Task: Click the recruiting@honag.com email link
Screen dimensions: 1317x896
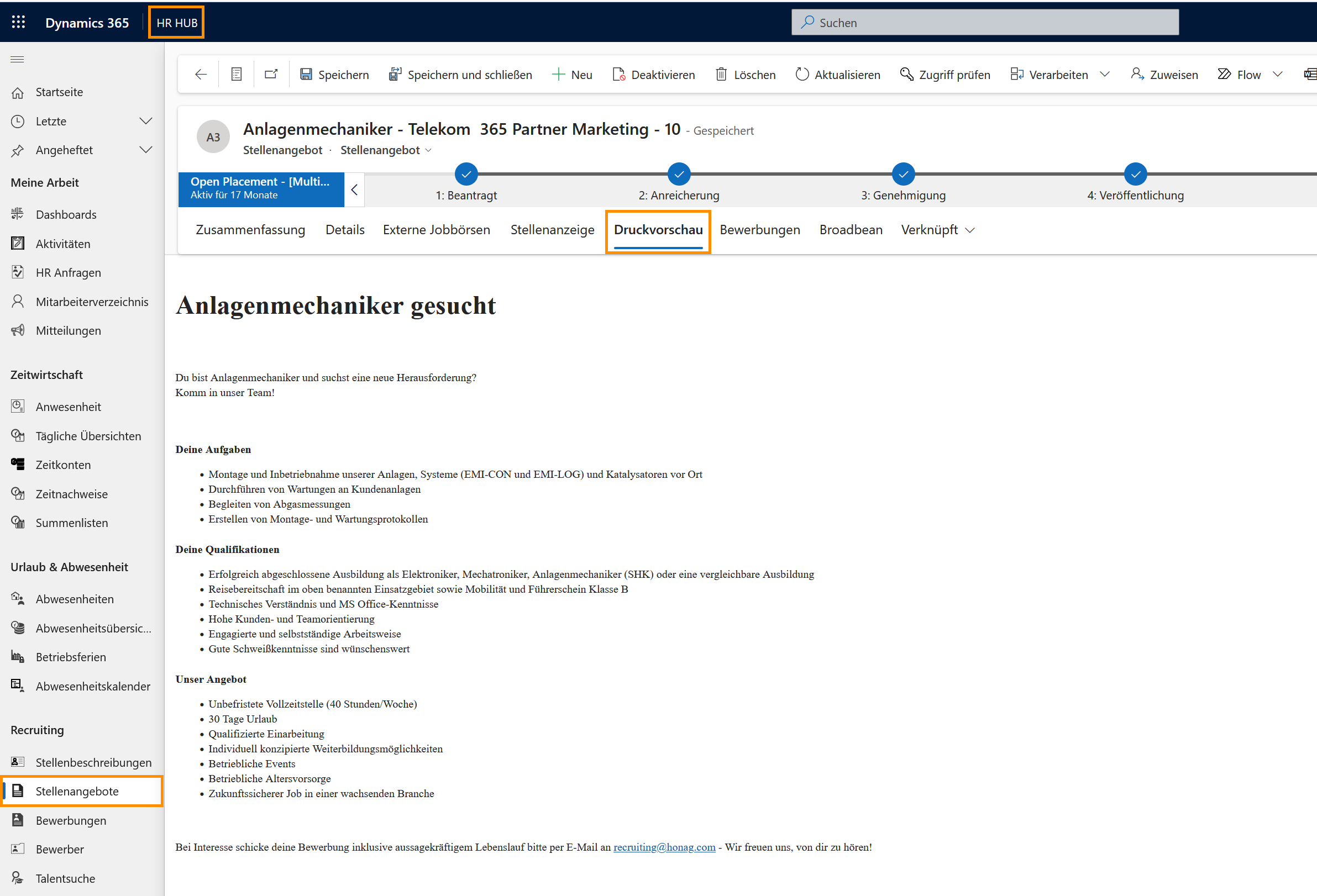Action: pos(664,847)
